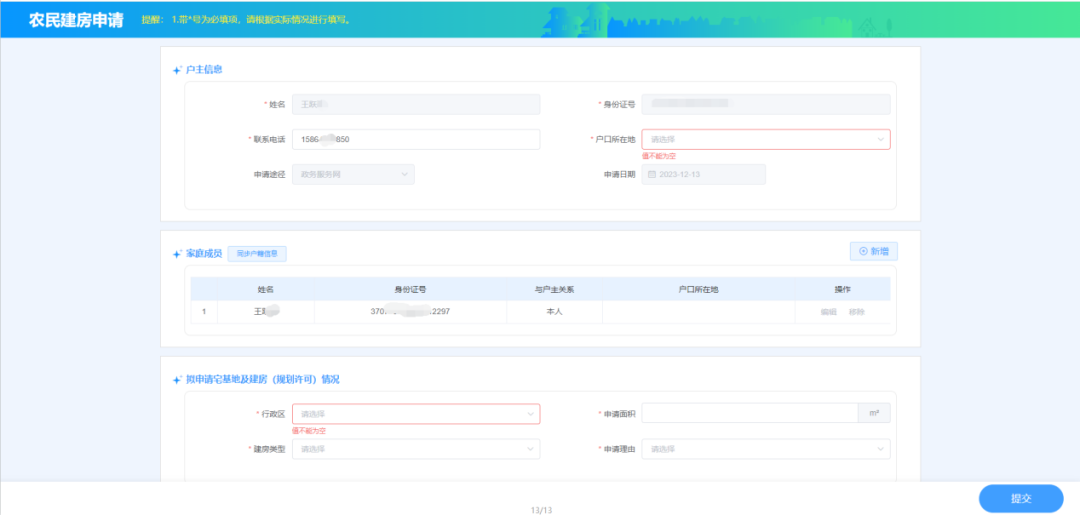The image size is (1080, 515).
Task: Click the 农民建房申请 page title
Action: tap(76, 19)
